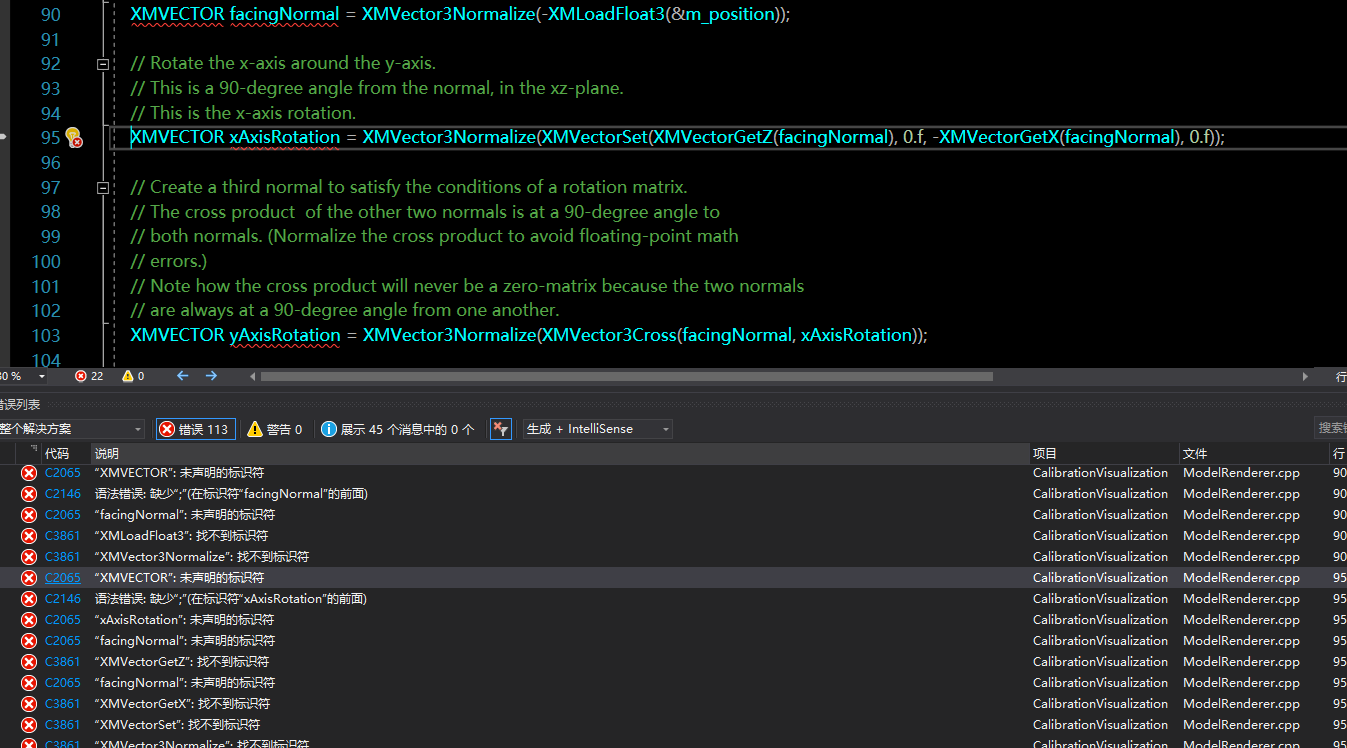
Task: Click the yellow warning indicator showing 0
Action: (131, 376)
